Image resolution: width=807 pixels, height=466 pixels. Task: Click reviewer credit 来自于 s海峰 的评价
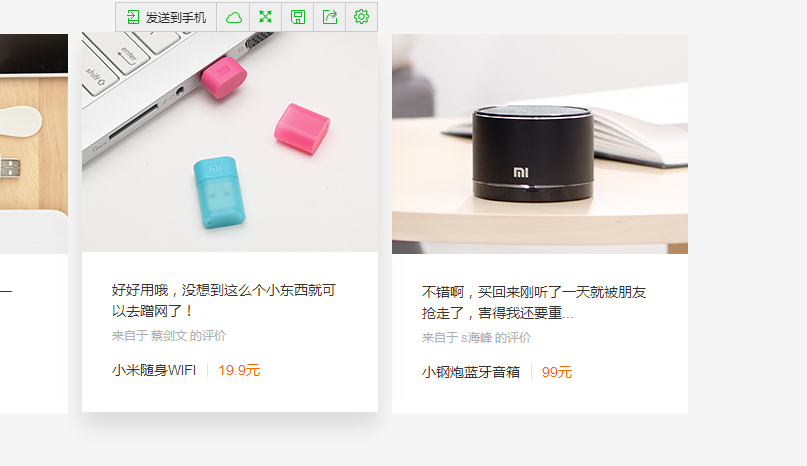476,338
